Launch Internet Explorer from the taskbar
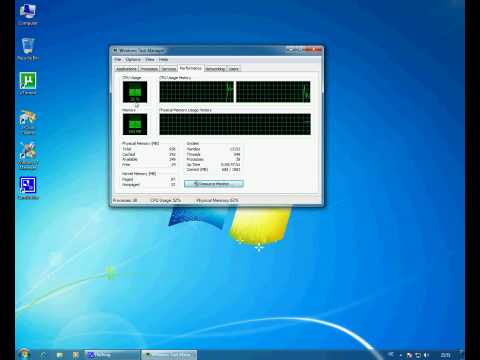Viewport: 480px width, 360px height. pos(44,355)
